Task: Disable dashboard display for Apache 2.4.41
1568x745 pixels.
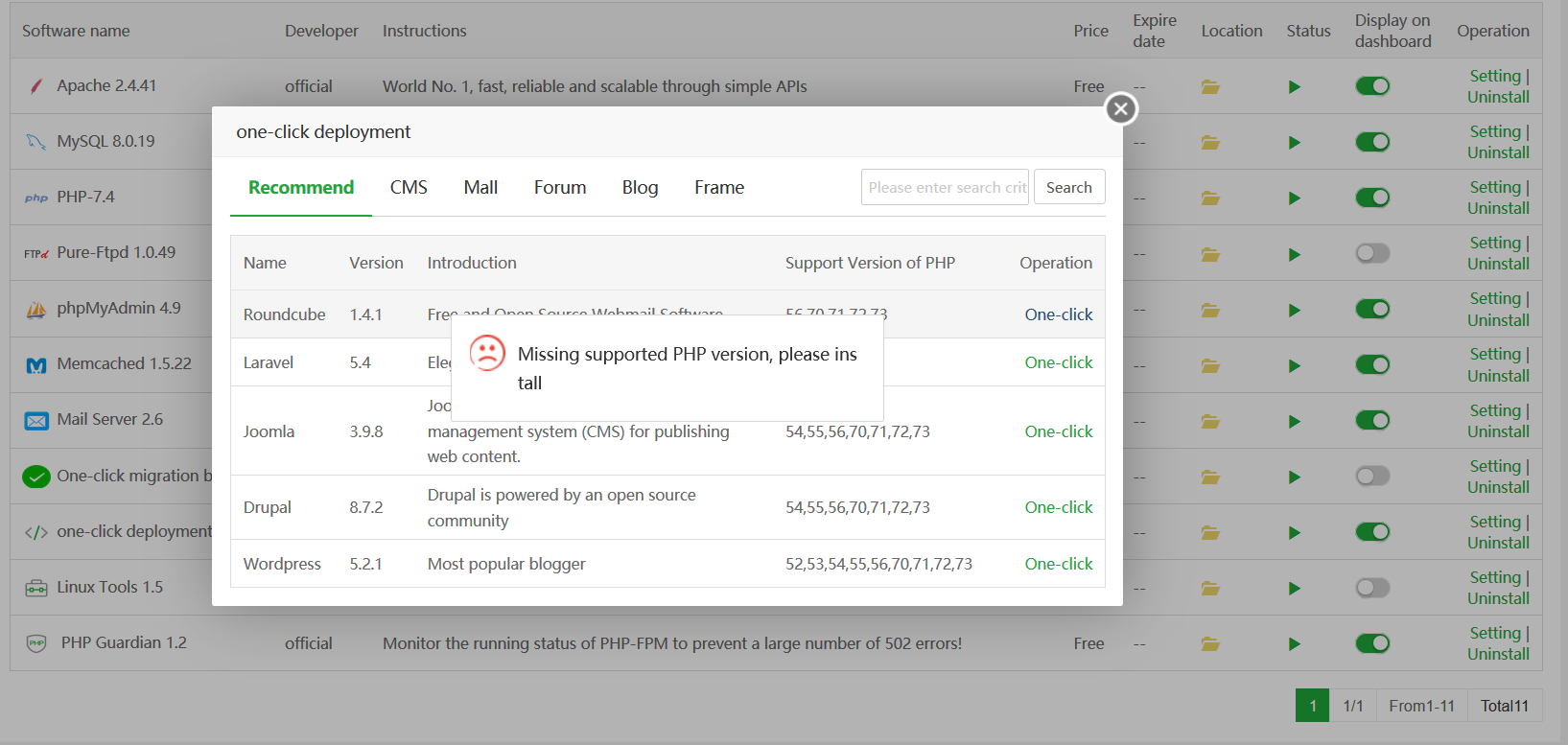Action: point(1372,86)
